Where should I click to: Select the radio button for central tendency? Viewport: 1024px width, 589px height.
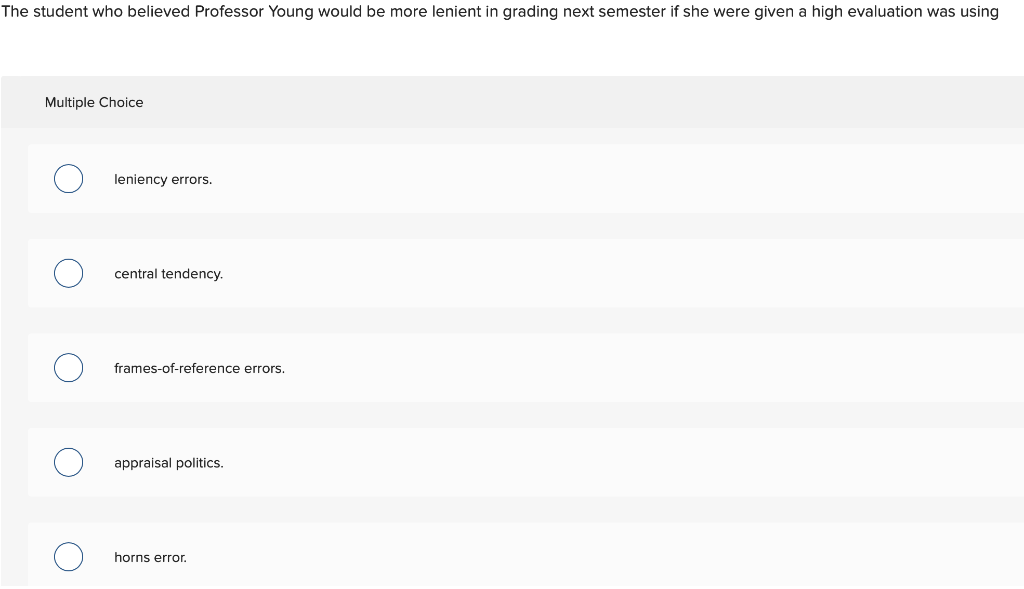pos(68,273)
